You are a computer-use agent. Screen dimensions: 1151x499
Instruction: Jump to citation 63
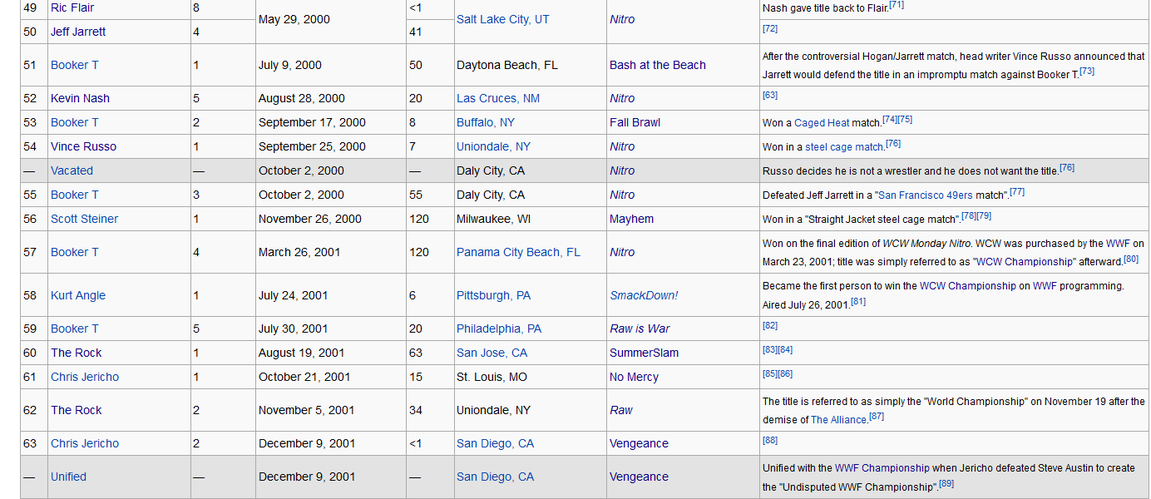click(770, 95)
